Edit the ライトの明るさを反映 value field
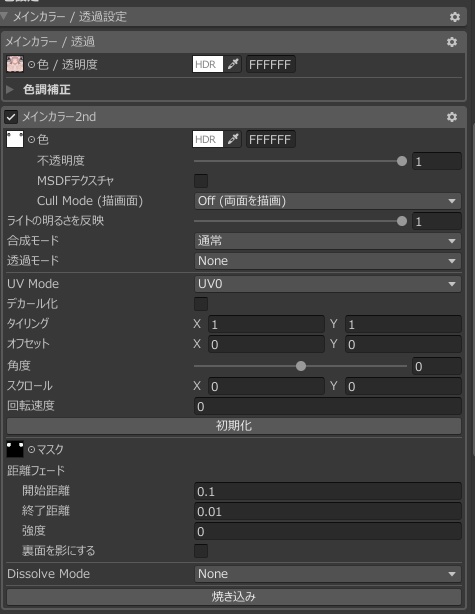This screenshot has height=614, width=475. [437, 221]
